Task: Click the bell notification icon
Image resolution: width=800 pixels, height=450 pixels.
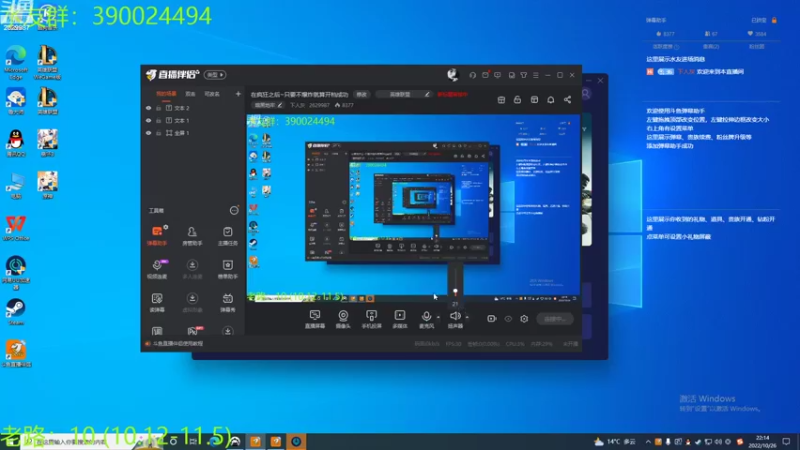Action: [x=551, y=99]
